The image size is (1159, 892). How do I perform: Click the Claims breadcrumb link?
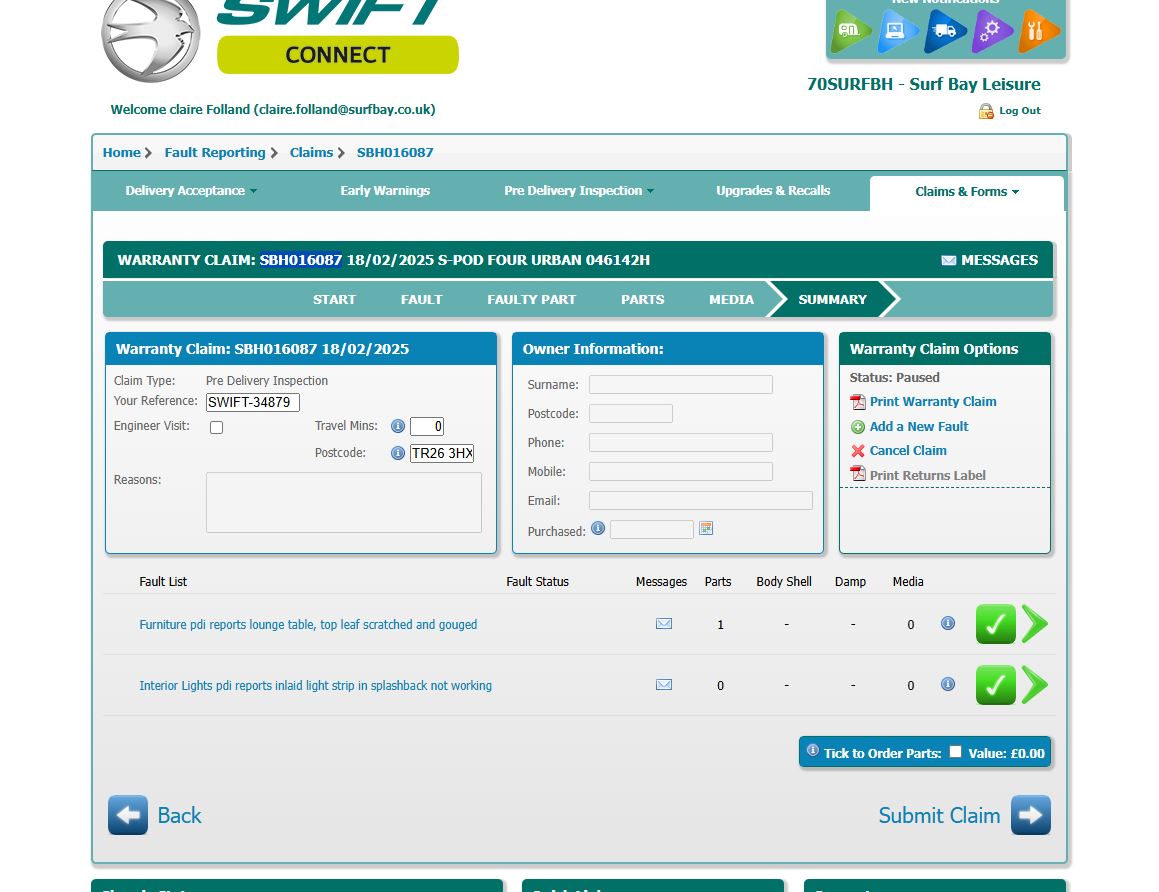[311, 152]
